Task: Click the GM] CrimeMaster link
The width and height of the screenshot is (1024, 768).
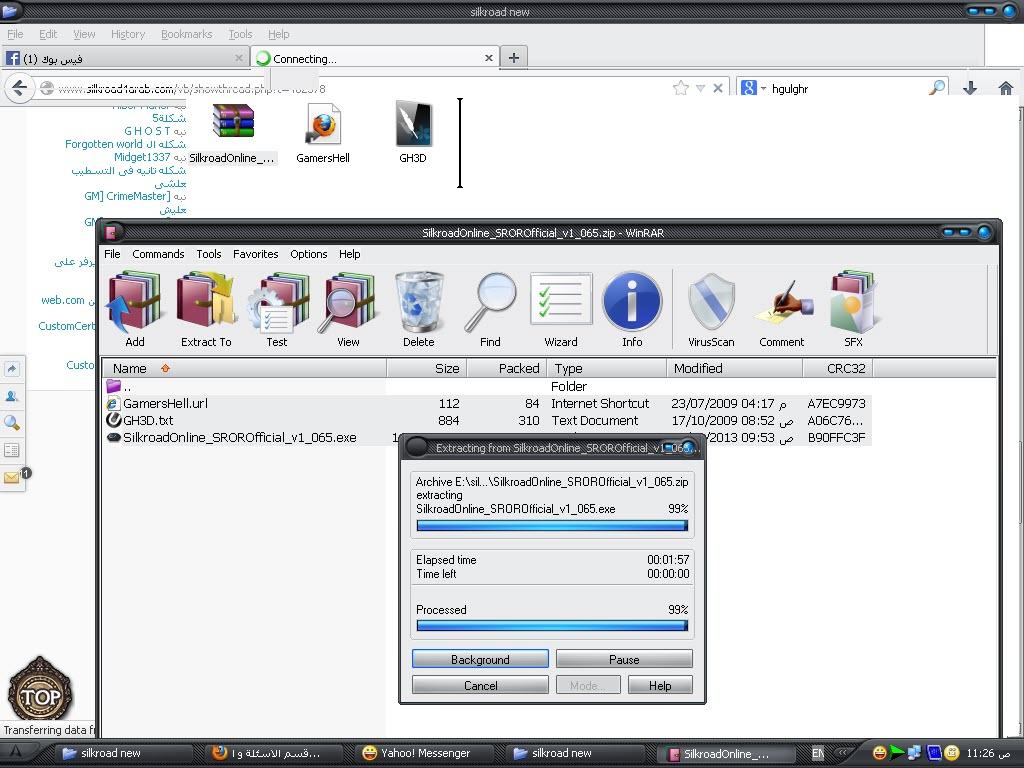Action: point(127,196)
